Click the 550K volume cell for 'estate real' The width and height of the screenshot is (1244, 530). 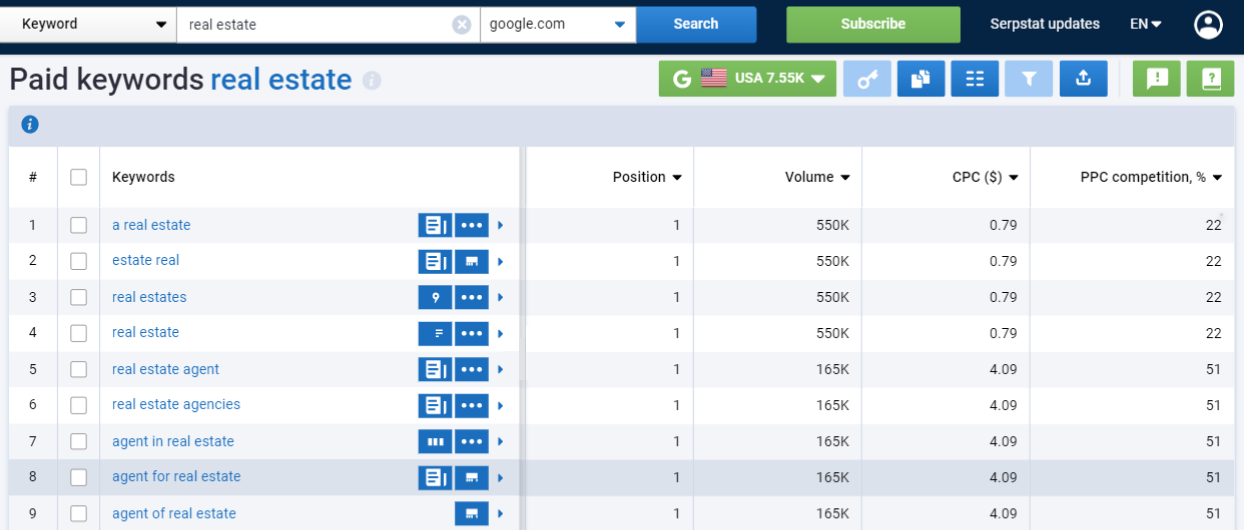(833, 261)
